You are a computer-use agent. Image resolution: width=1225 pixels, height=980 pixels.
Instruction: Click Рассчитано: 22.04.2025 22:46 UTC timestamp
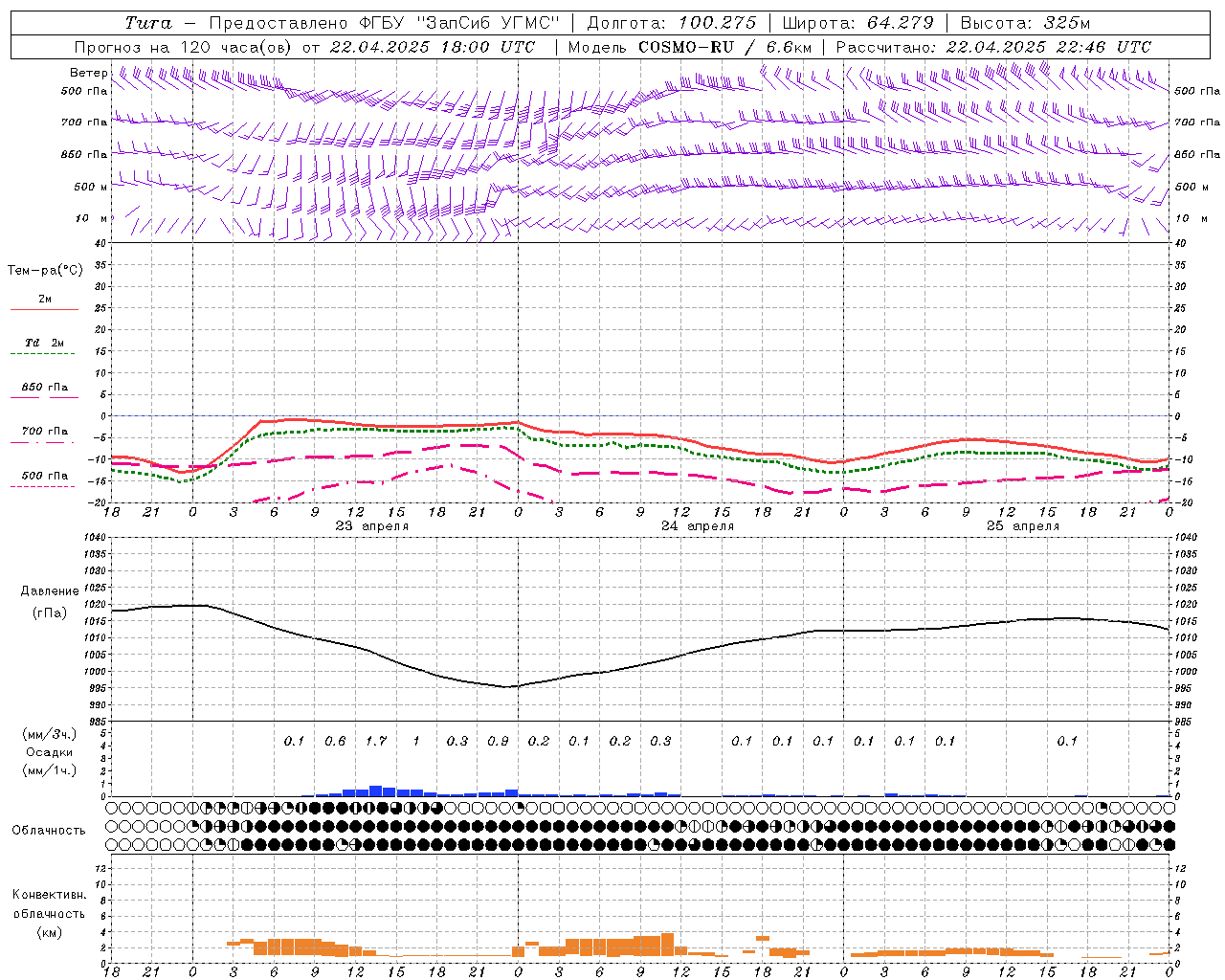click(994, 47)
